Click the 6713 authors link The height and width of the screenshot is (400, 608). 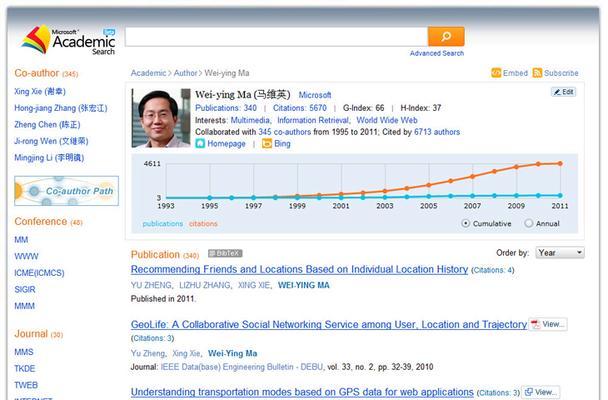pyautogui.click(x=437, y=132)
